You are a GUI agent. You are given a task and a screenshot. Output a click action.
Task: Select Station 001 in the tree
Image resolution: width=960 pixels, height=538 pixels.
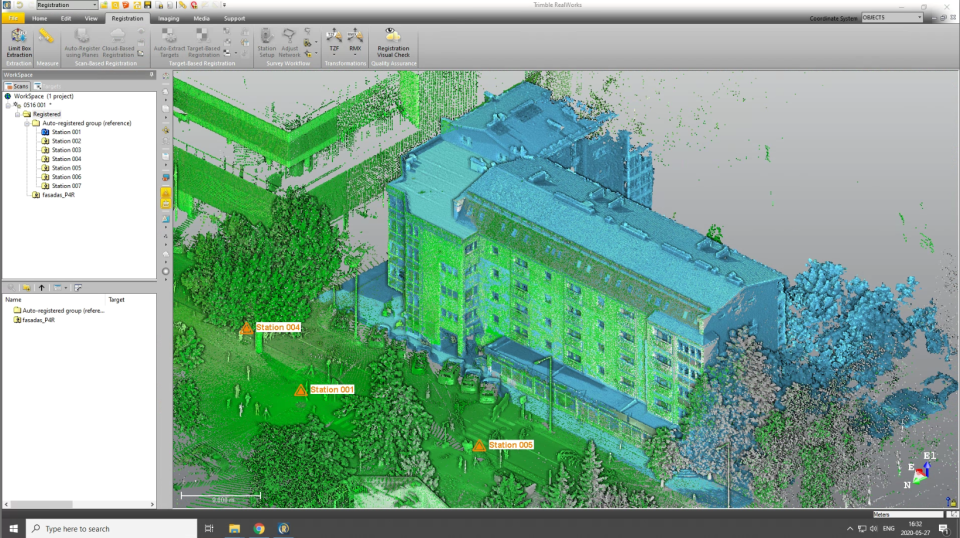[x=66, y=132]
